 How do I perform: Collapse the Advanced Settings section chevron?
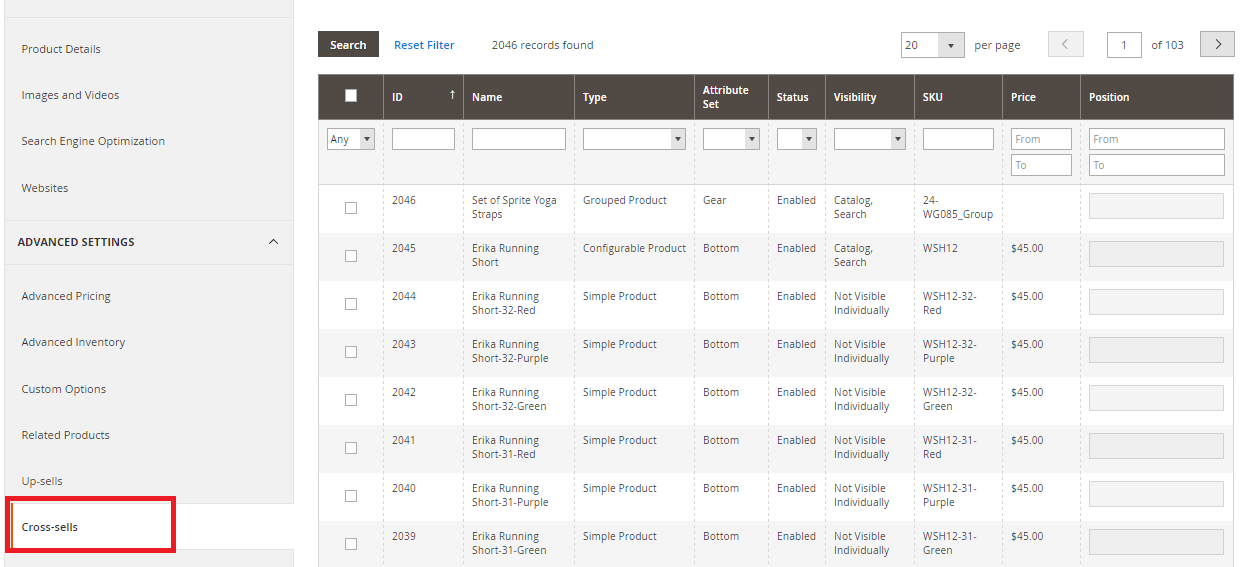point(273,242)
